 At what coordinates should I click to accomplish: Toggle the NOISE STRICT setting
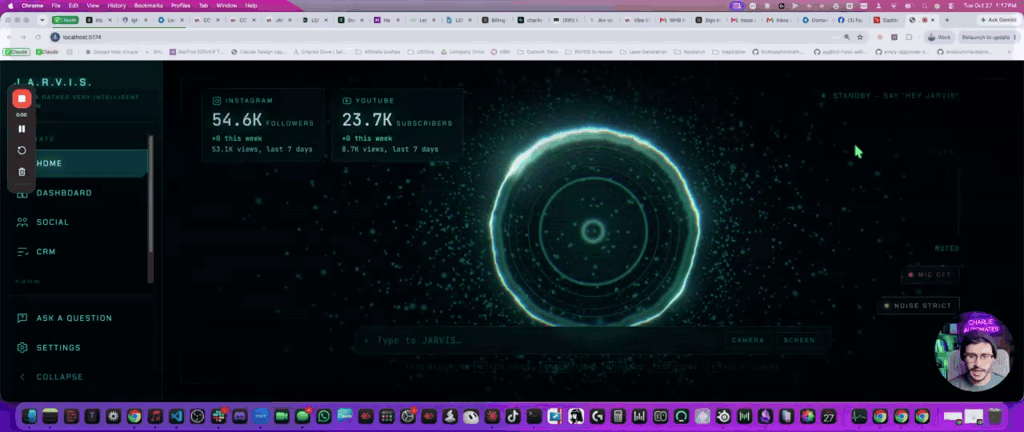[x=918, y=305]
